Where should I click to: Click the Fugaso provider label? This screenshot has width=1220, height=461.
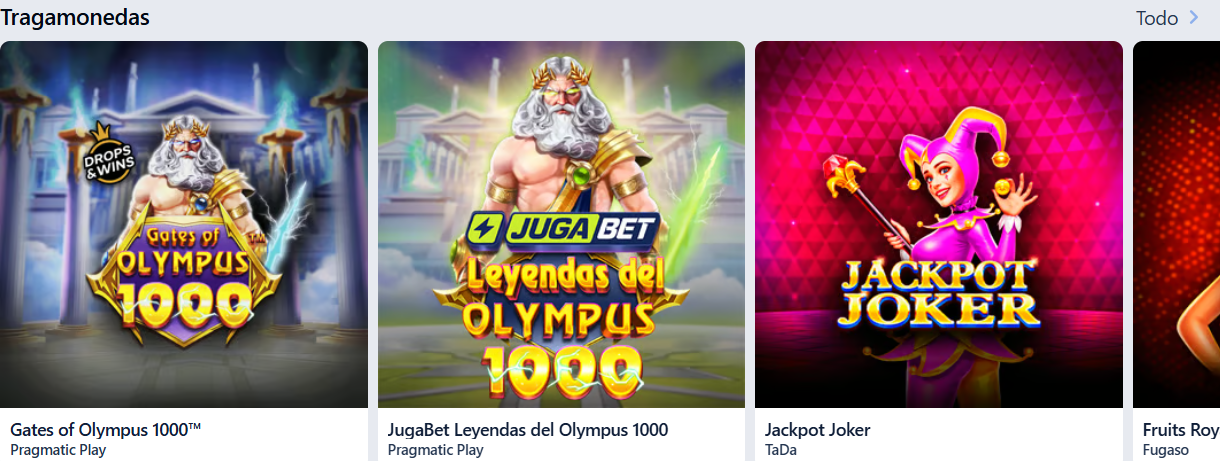1166,450
